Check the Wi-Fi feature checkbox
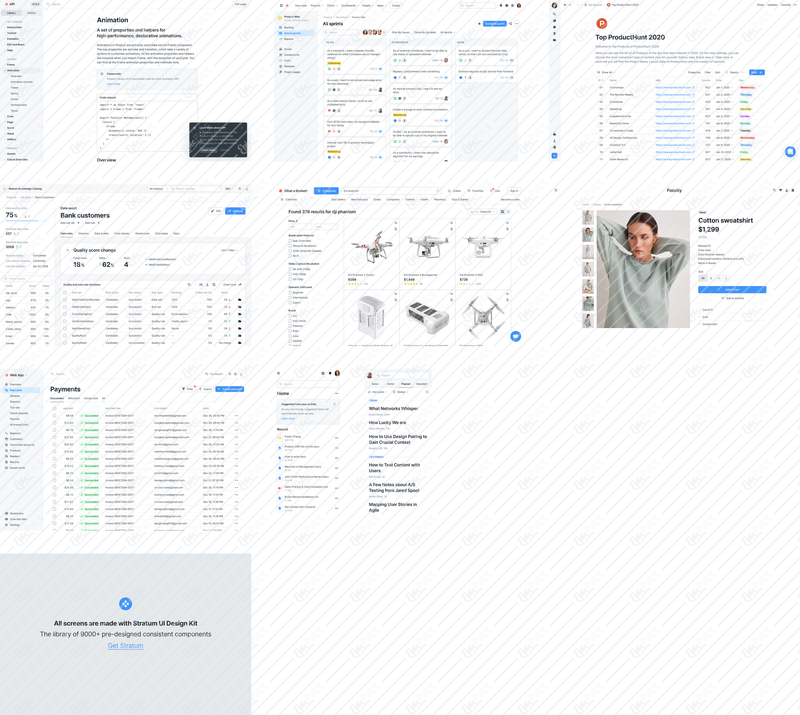The width and height of the screenshot is (800, 715). (x=290, y=256)
